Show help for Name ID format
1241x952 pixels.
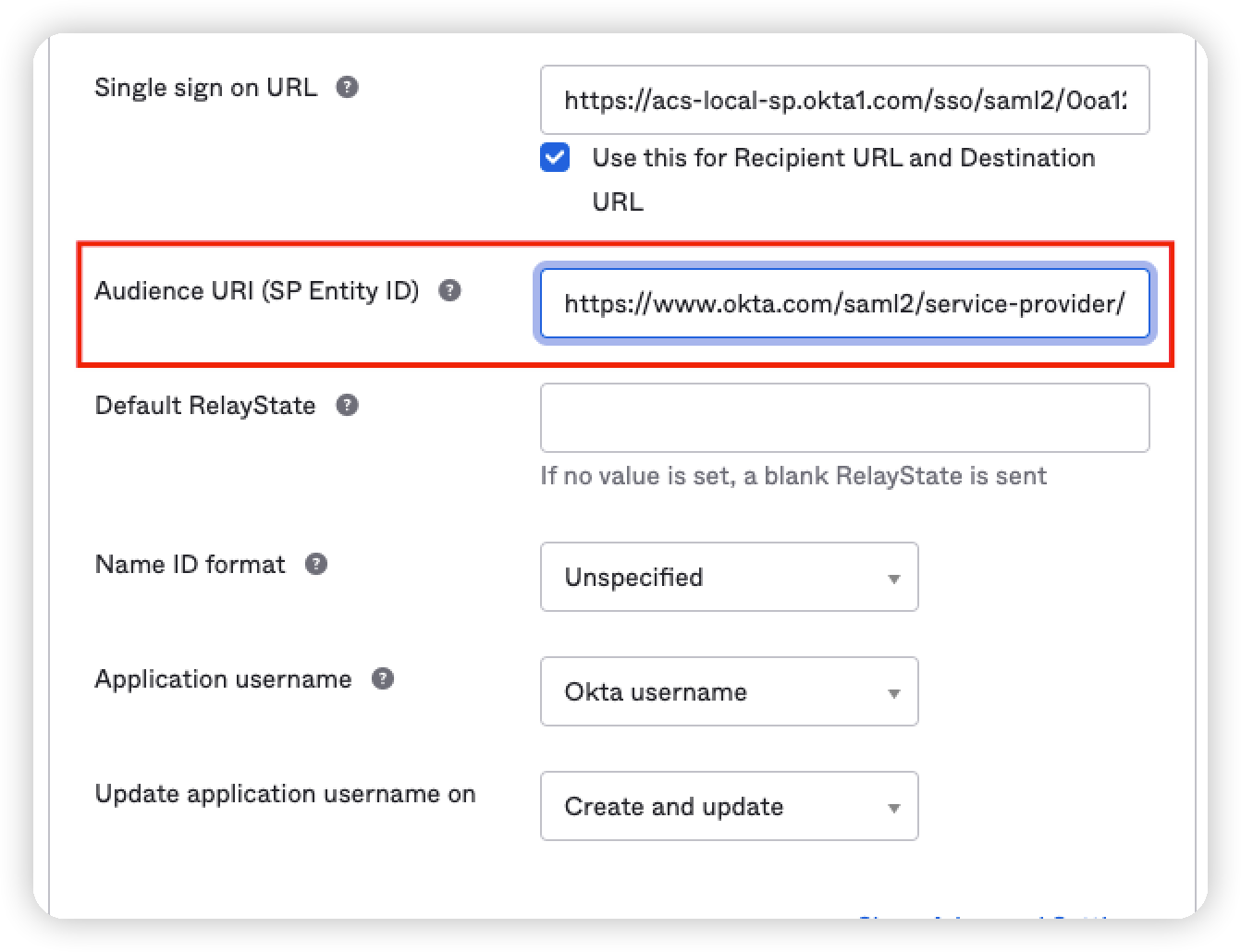coord(316,565)
